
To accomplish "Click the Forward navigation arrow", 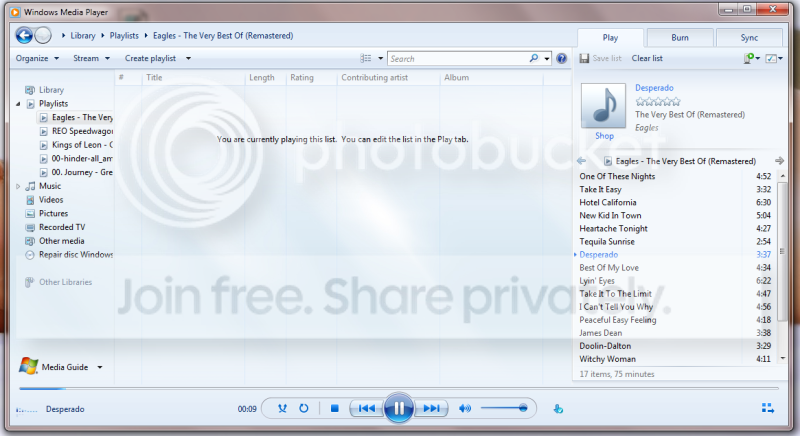I will pos(43,35).
